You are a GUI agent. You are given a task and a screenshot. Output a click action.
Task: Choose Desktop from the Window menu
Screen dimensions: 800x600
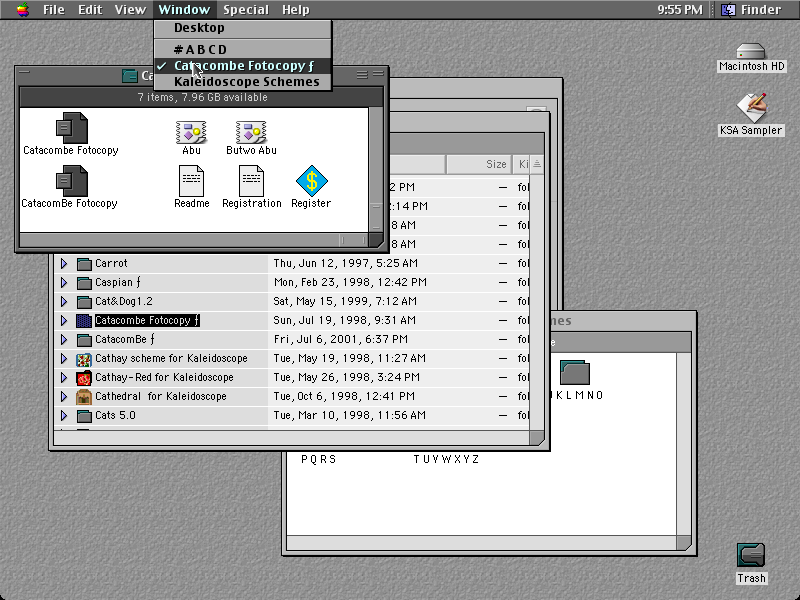tap(243, 28)
